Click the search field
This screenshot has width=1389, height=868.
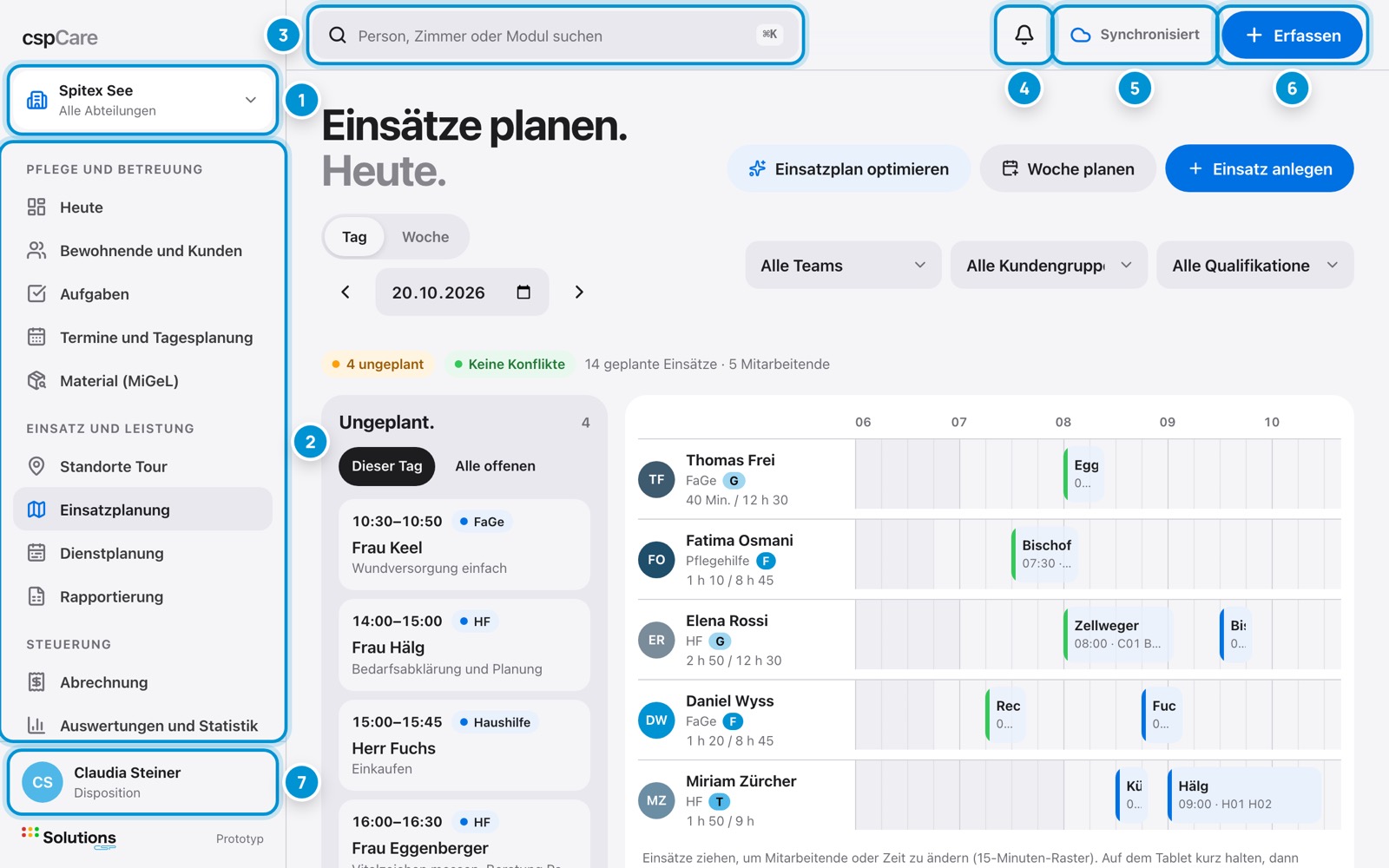point(556,36)
